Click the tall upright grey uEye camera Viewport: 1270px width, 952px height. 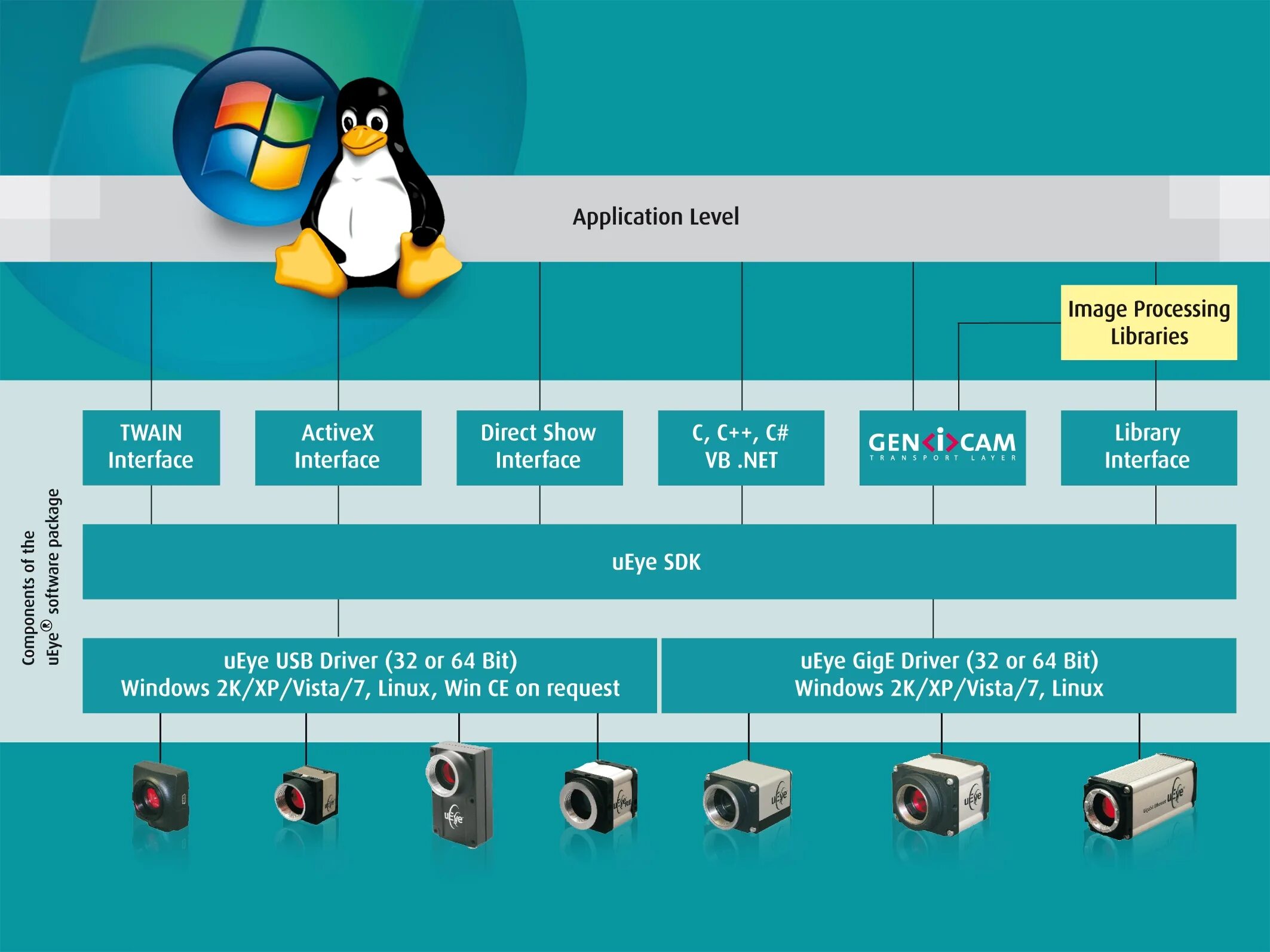point(461,794)
